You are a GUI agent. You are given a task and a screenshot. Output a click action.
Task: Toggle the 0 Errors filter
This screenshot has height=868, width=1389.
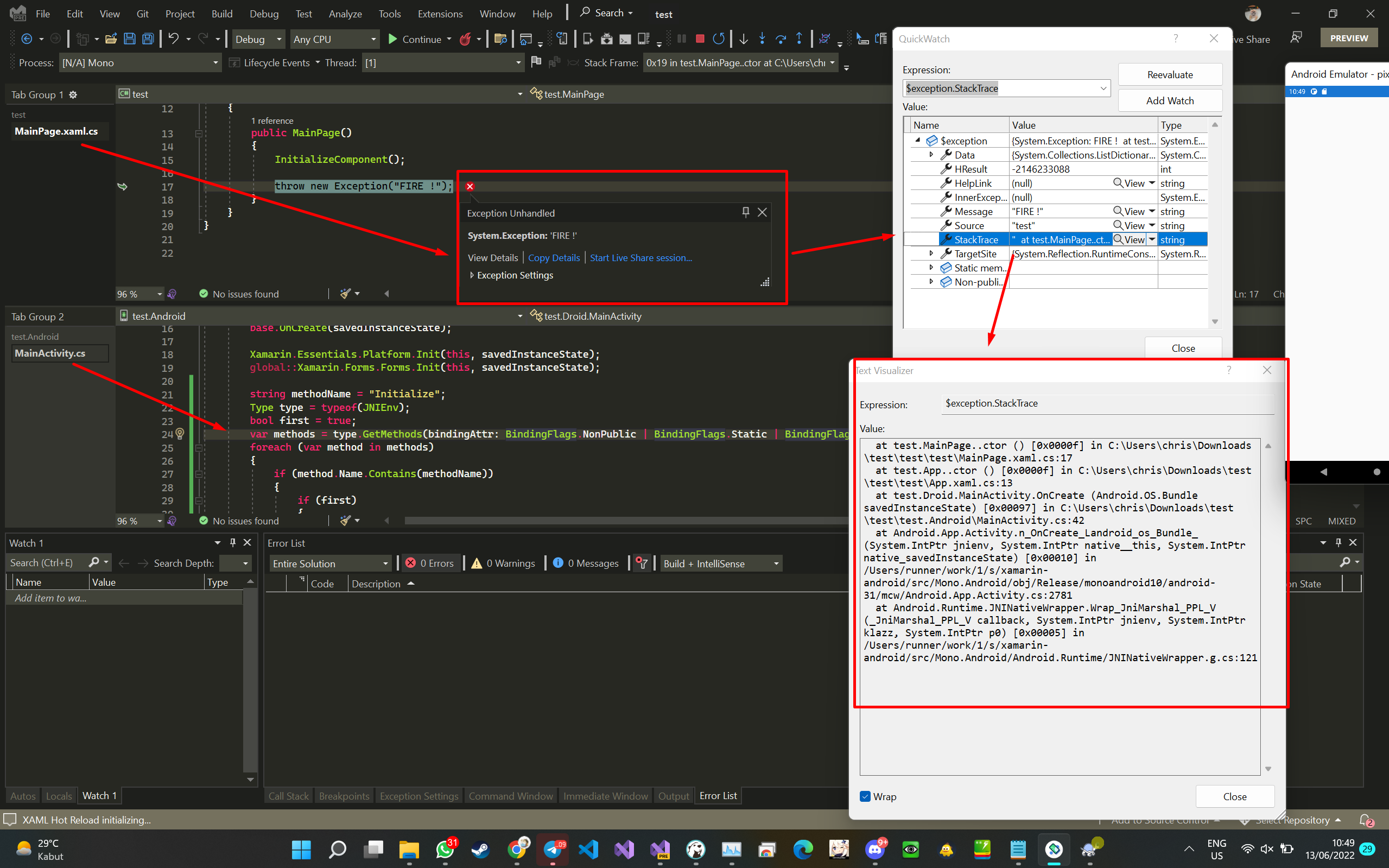[x=429, y=563]
